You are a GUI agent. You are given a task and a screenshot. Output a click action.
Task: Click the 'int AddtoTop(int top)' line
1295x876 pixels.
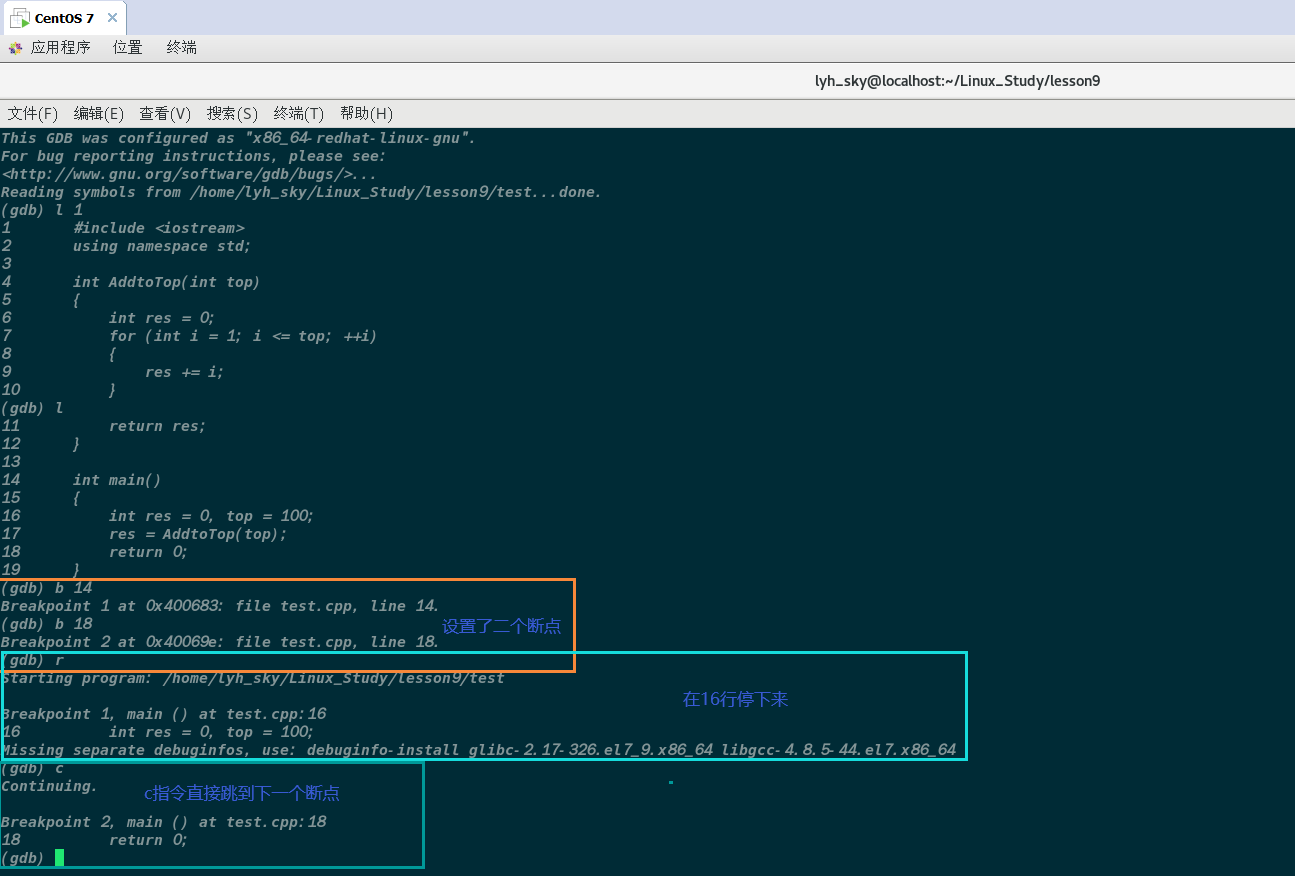pyautogui.click(x=166, y=282)
